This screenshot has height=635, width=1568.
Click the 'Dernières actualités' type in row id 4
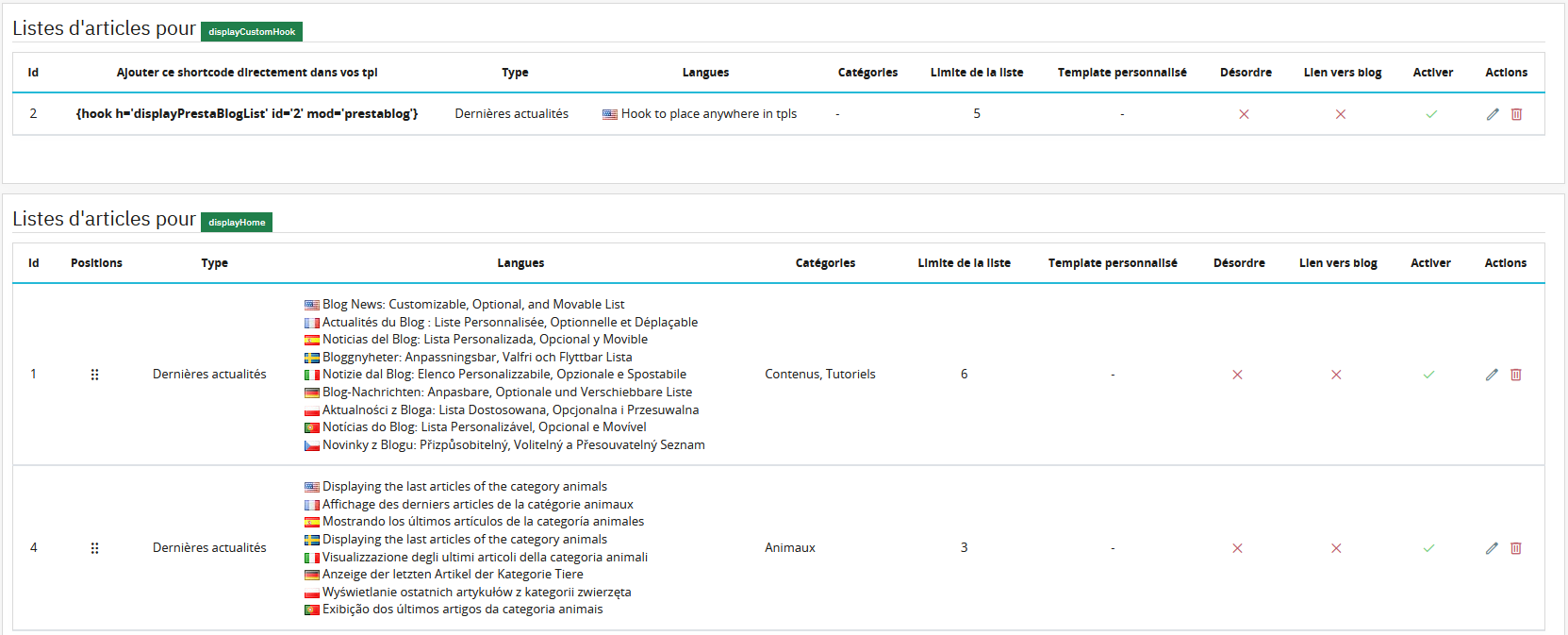[x=209, y=547]
